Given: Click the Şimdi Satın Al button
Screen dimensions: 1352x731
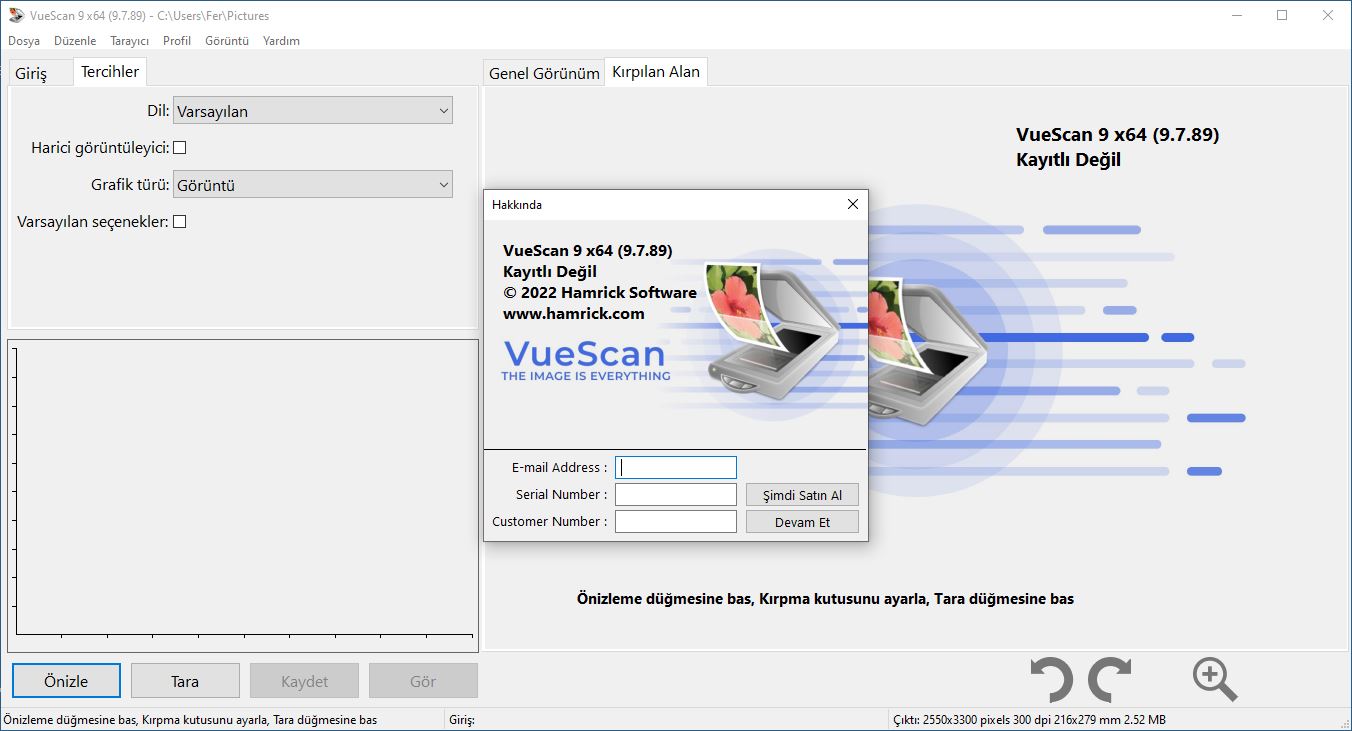Looking at the screenshot, I should [802, 495].
